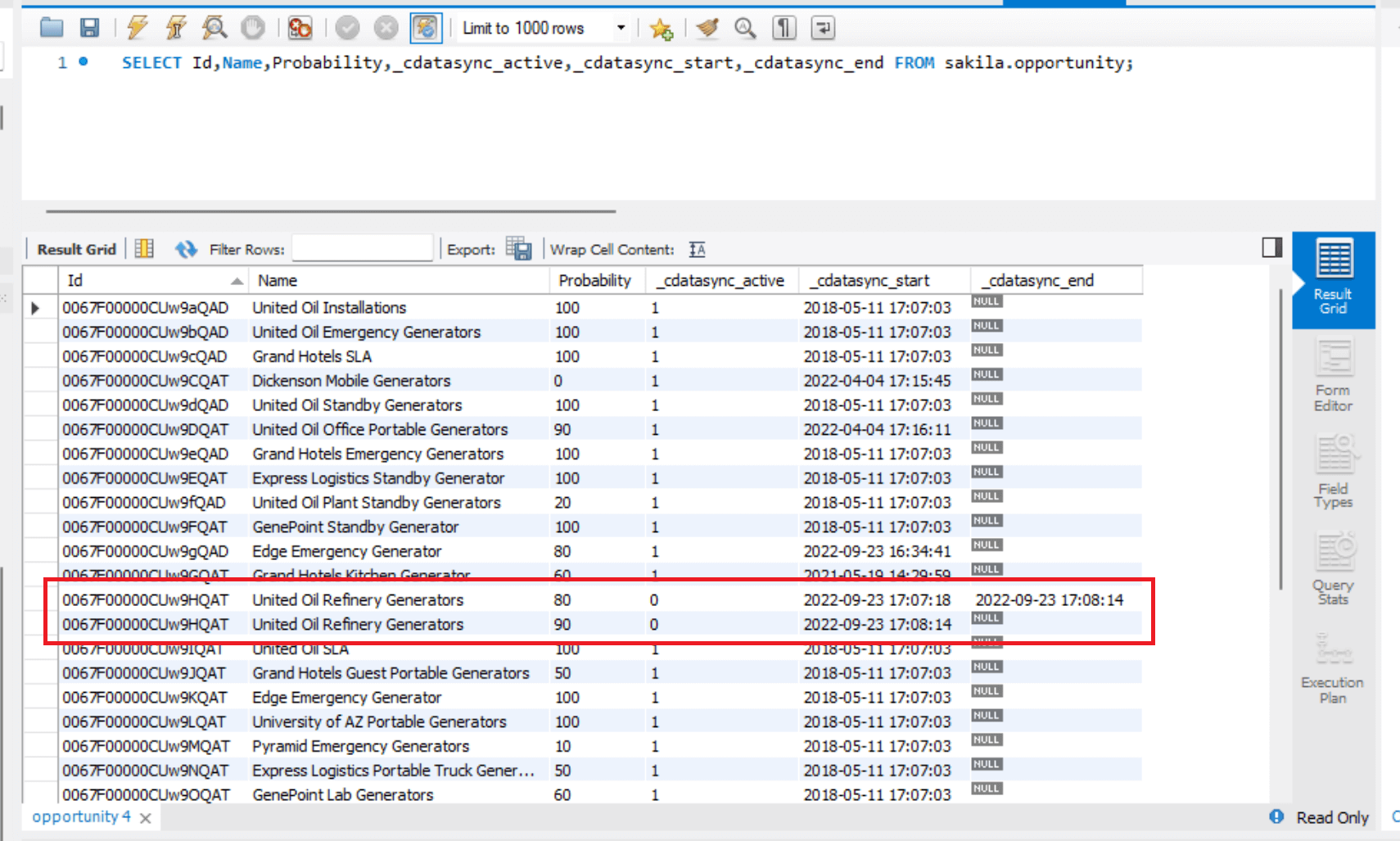Click the beautify query broom icon
Screen dimensions: 1400x841
(x=707, y=28)
